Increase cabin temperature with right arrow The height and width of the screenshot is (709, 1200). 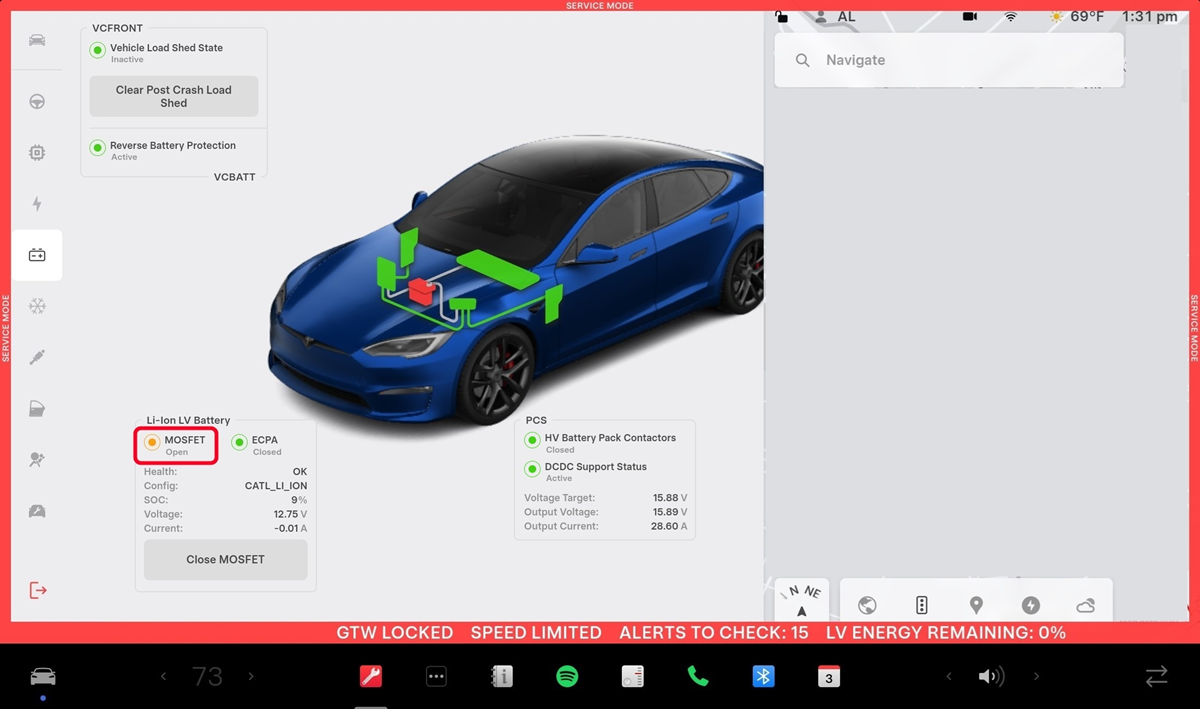[x=251, y=677]
